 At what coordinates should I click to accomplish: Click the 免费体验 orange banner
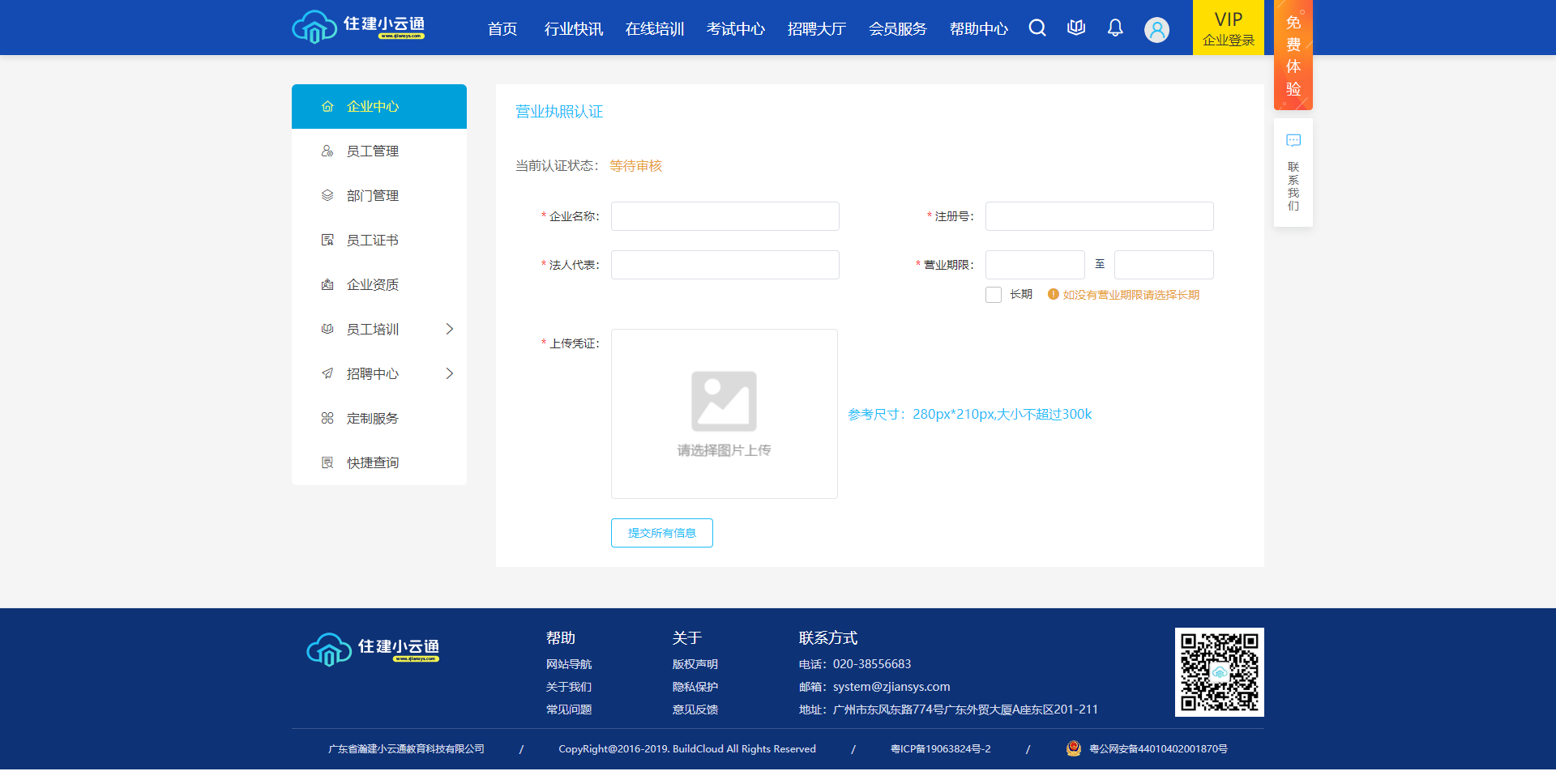coord(1293,55)
